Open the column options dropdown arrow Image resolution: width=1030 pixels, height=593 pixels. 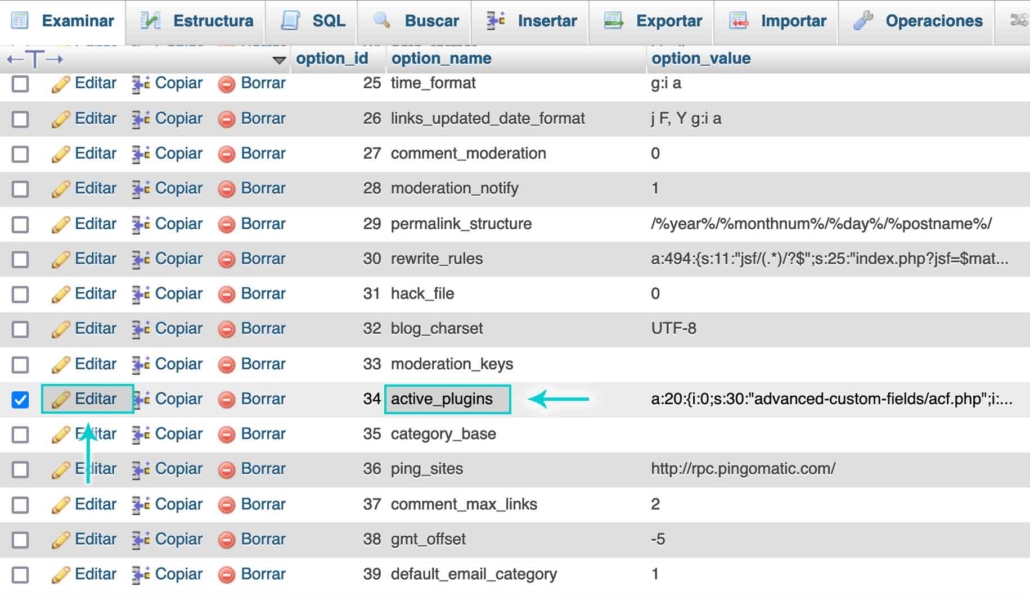tap(279, 60)
